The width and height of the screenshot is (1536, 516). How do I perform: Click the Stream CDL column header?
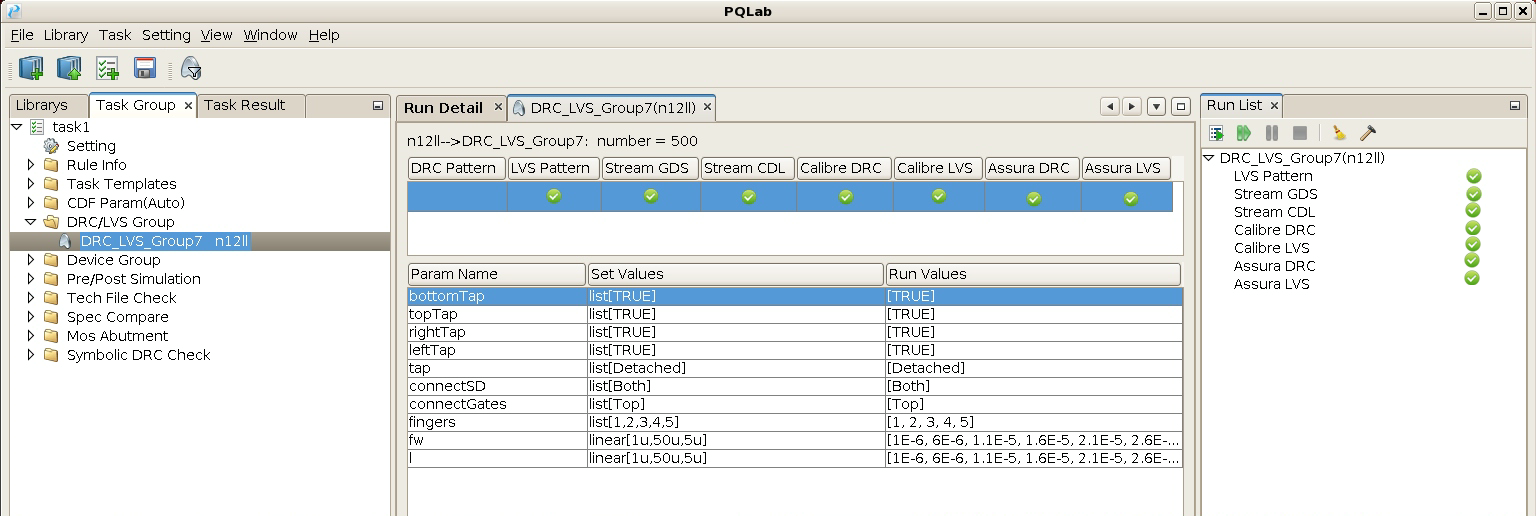click(x=747, y=169)
